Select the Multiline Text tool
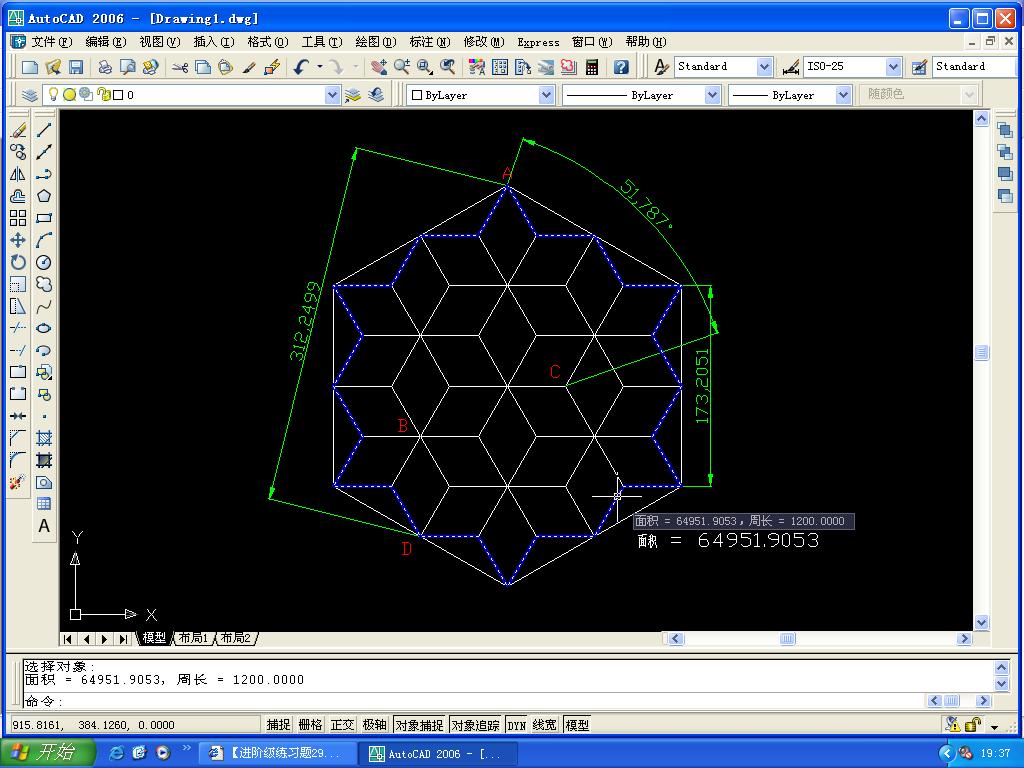1024x768 pixels. 44,526
